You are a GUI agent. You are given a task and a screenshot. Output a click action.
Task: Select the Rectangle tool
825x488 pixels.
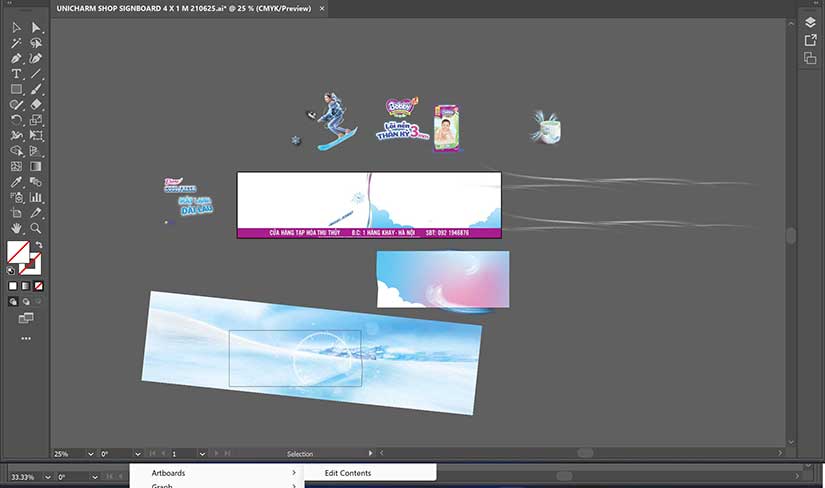point(16,89)
